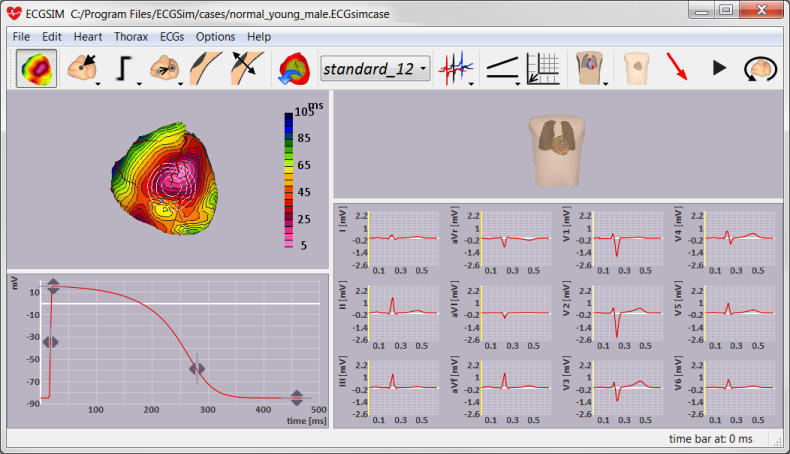
Task: Minimize the ECGSIM window
Action: [x=701, y=10]
